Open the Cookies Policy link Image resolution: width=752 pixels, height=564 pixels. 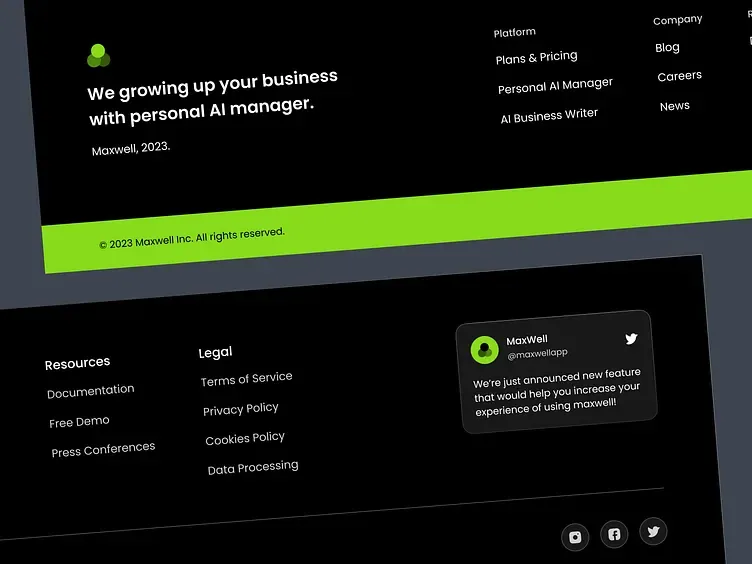(245, 438)
